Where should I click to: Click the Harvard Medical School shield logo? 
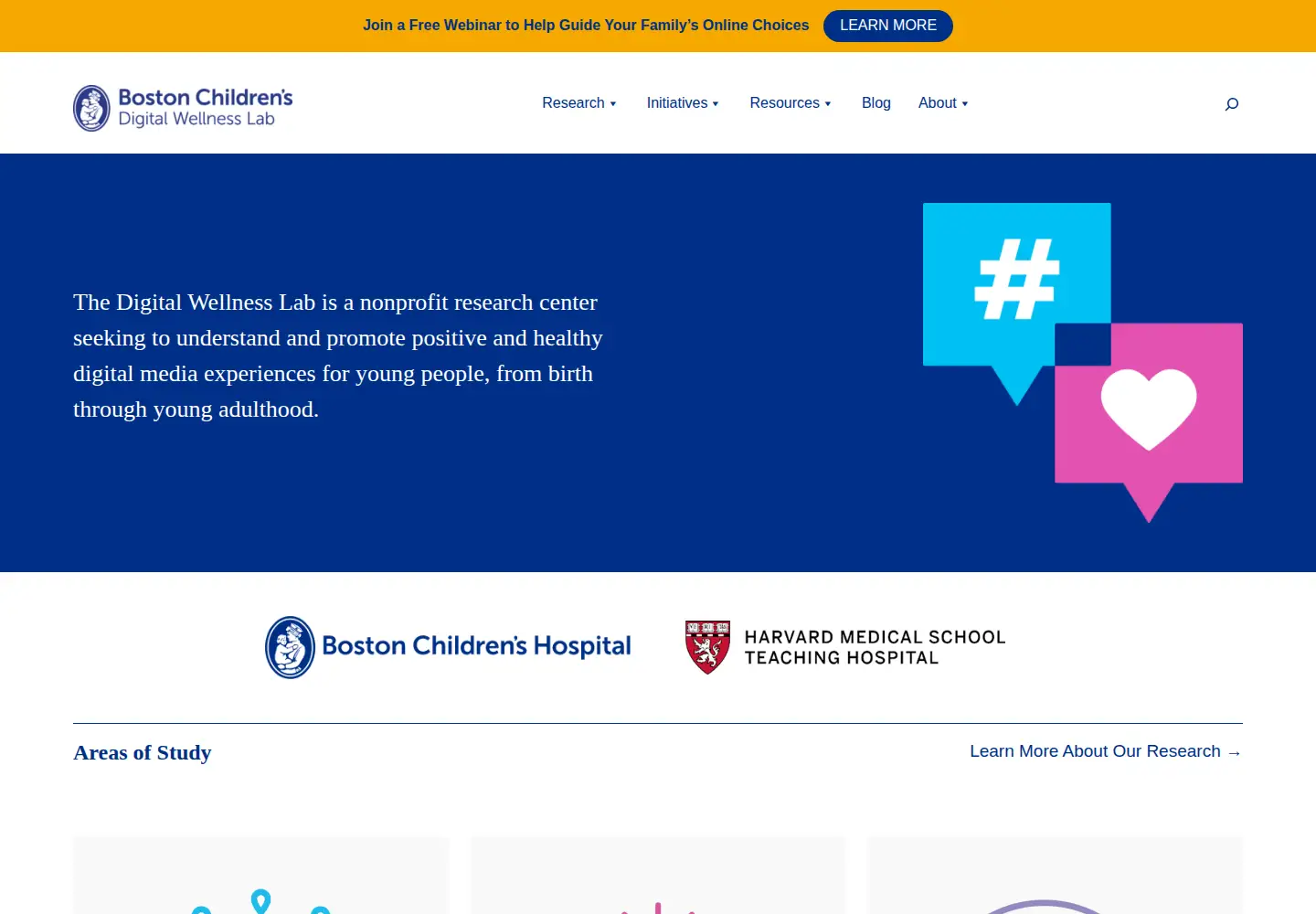click(x=707, y=647)
